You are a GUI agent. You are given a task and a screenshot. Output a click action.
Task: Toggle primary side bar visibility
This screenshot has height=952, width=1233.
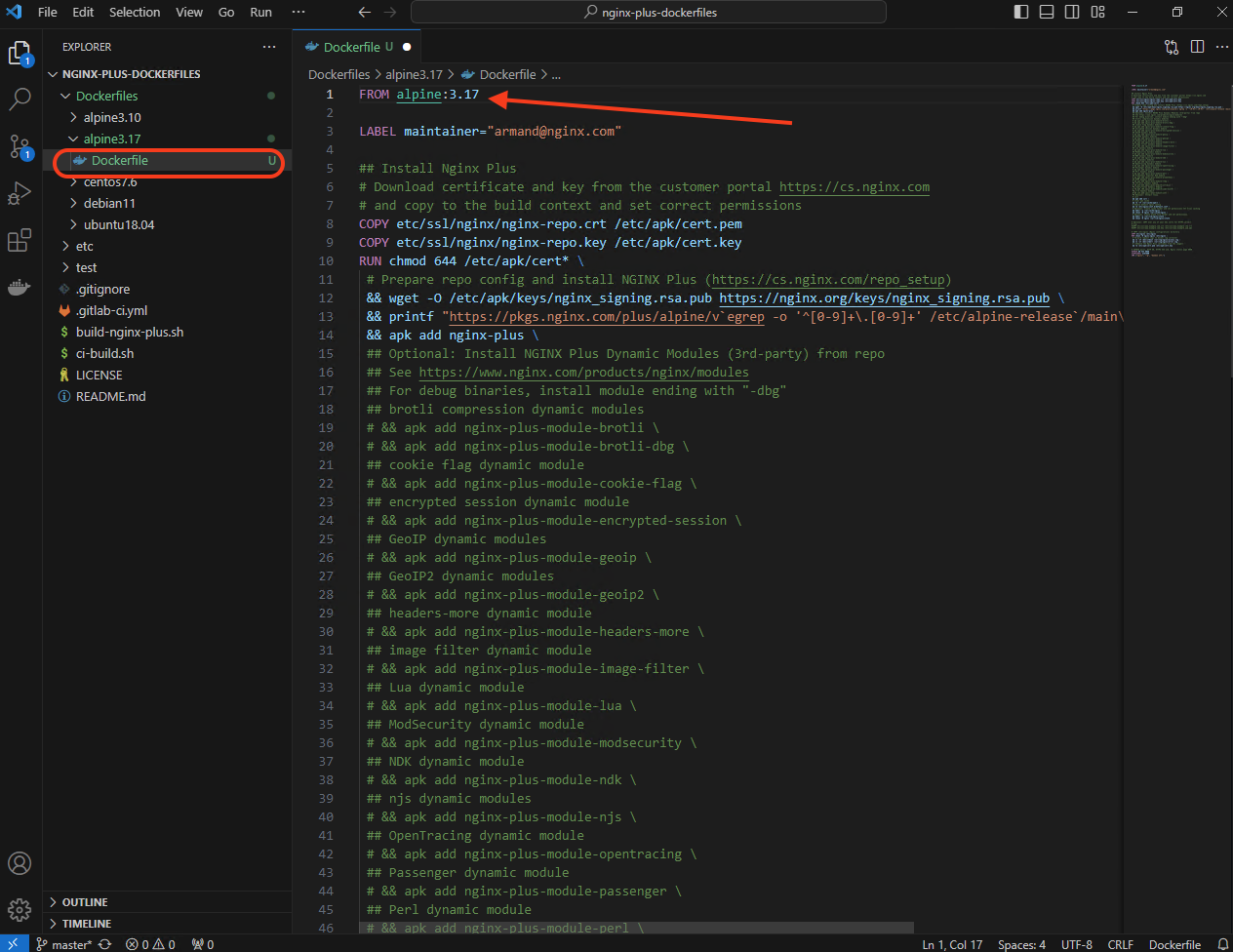coord(1021,12)
